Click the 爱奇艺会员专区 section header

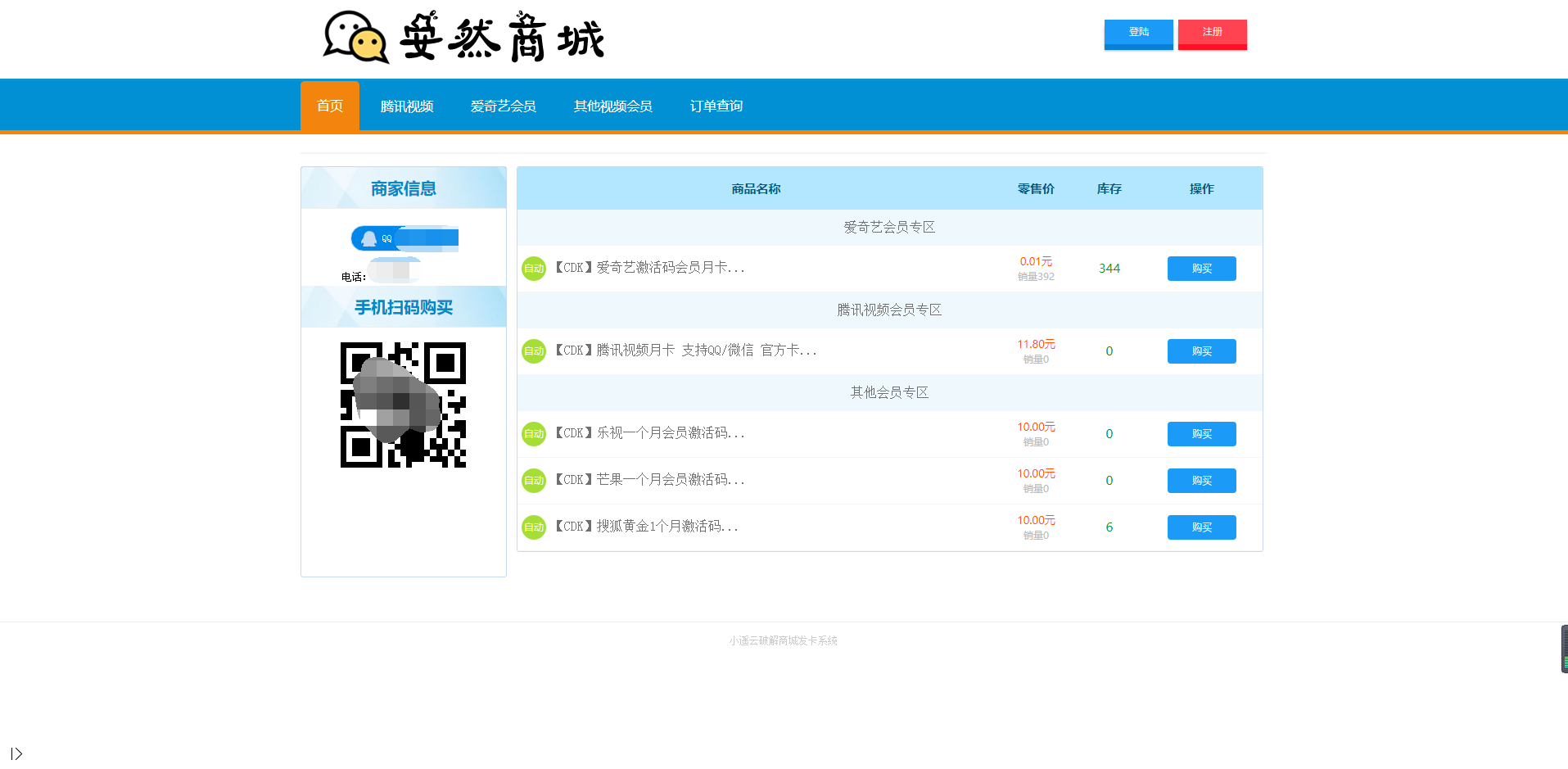pyautogui.click(x=889, y=227)
